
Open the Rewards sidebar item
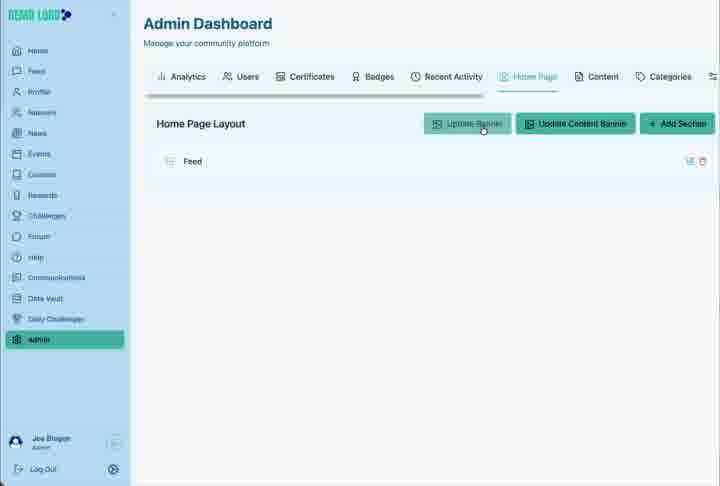point(64,195)
